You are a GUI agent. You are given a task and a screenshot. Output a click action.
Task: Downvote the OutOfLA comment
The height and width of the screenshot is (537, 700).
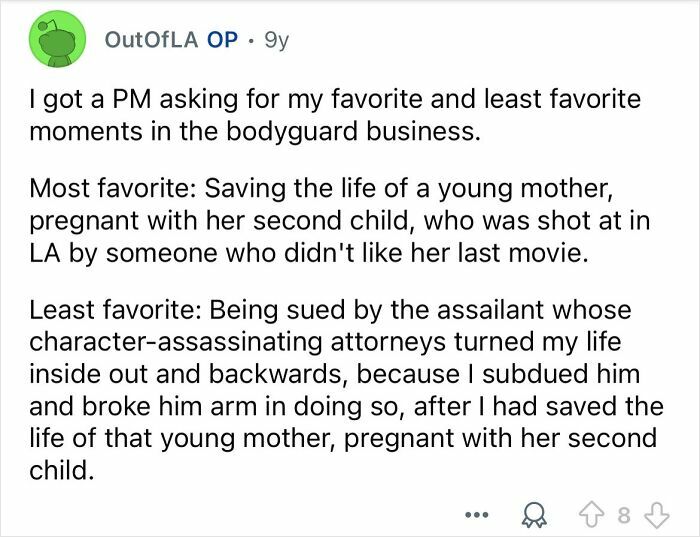pos(658,516)
